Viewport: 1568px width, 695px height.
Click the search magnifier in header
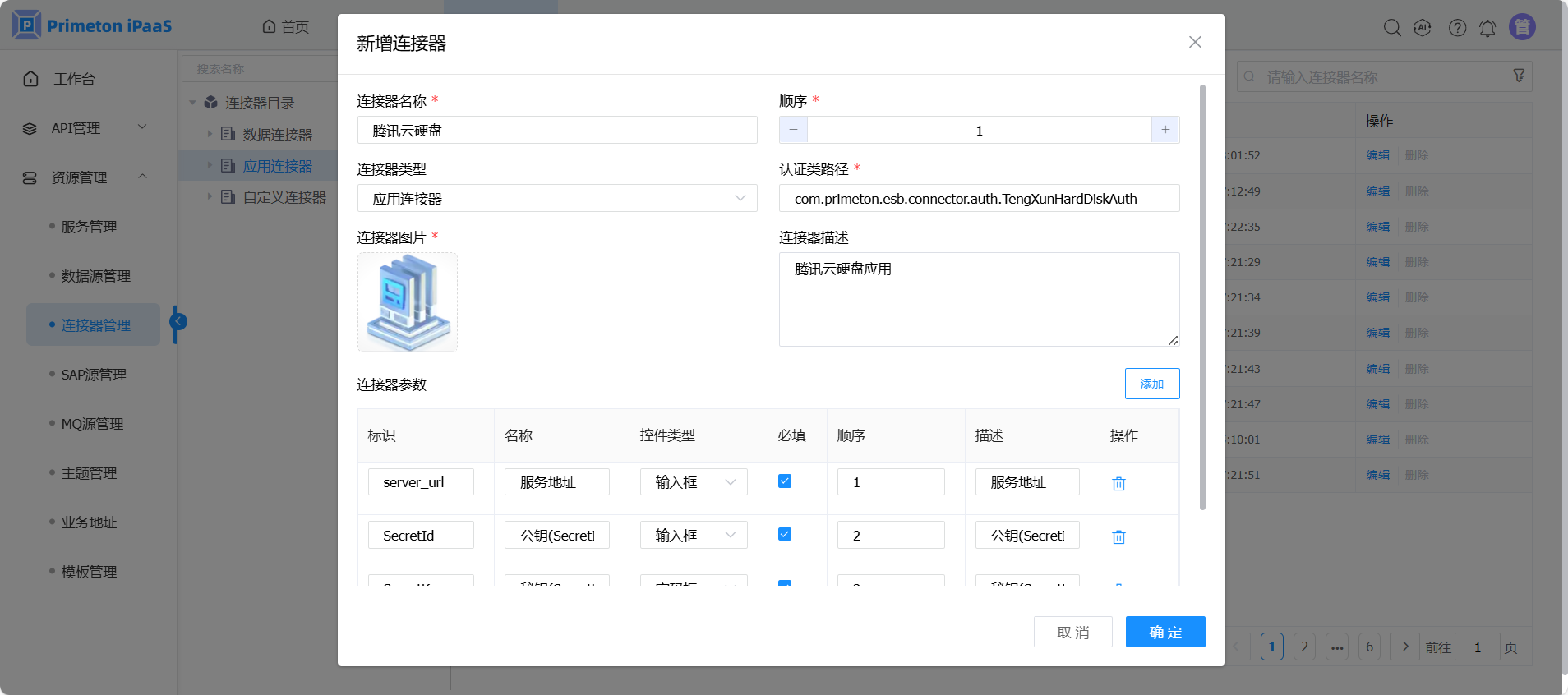[1392, 28]
